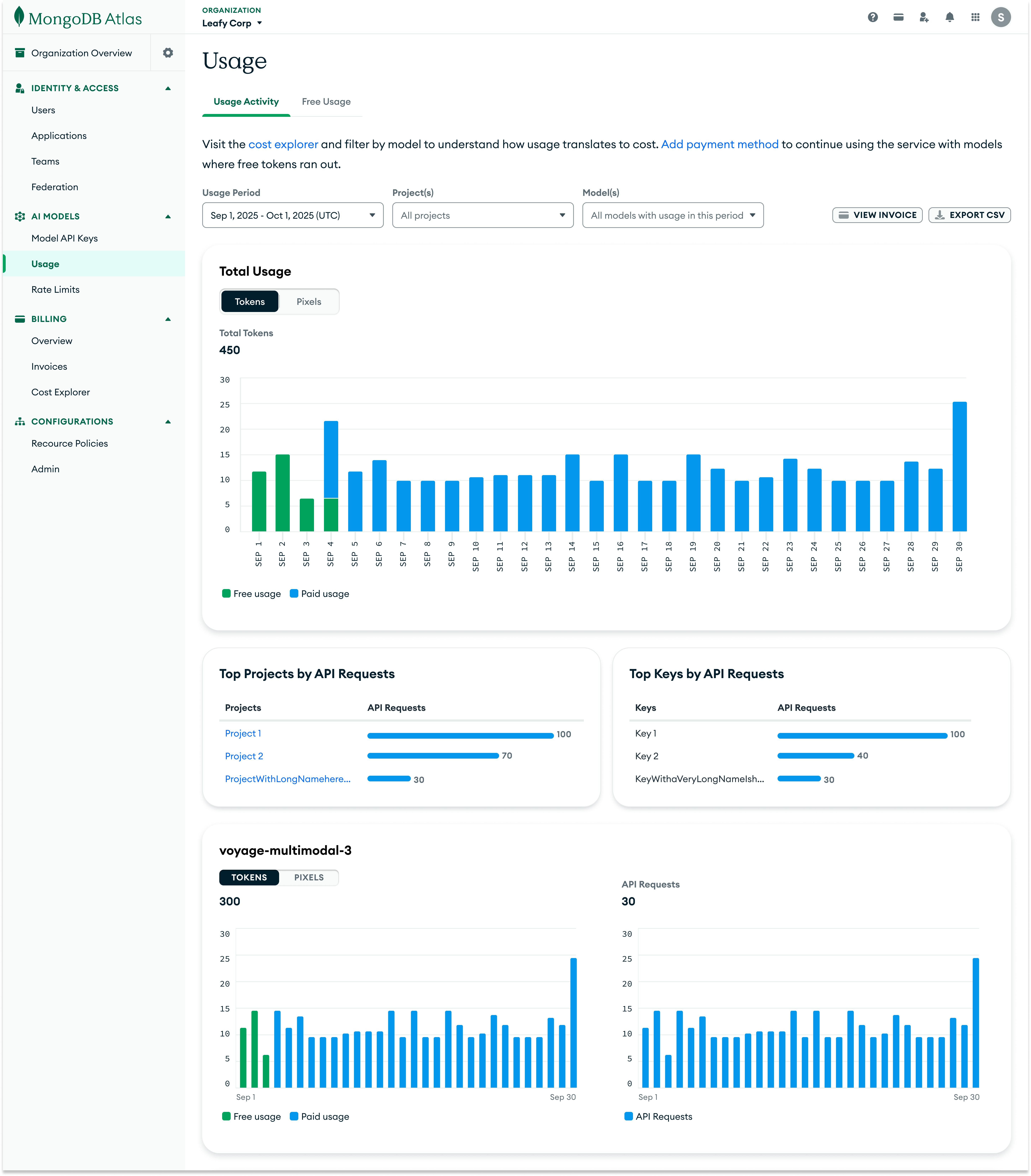Open organization settings gear icon
Screen dimensions: 1031x1176
click(x=168, y=53)
